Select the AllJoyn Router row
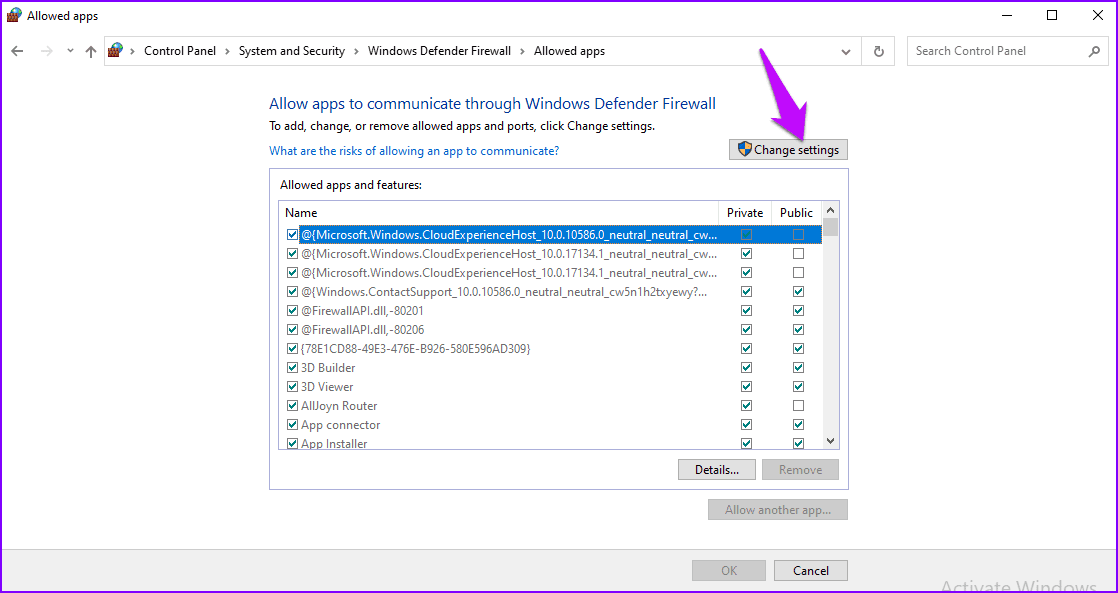The height and width of the screenshot is (593, 1118). point(550,406)
